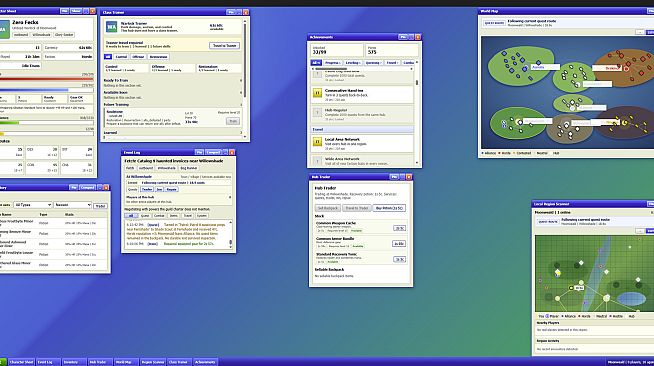The height and width of the screenshot is (366, 654).
Task: Click the Sell Backpack button
Action: (x=327, y=208)
